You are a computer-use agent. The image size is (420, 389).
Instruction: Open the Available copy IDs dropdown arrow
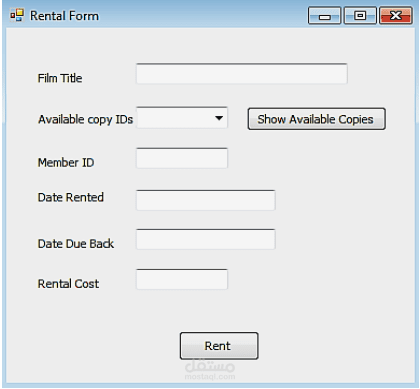pos(219,118)
